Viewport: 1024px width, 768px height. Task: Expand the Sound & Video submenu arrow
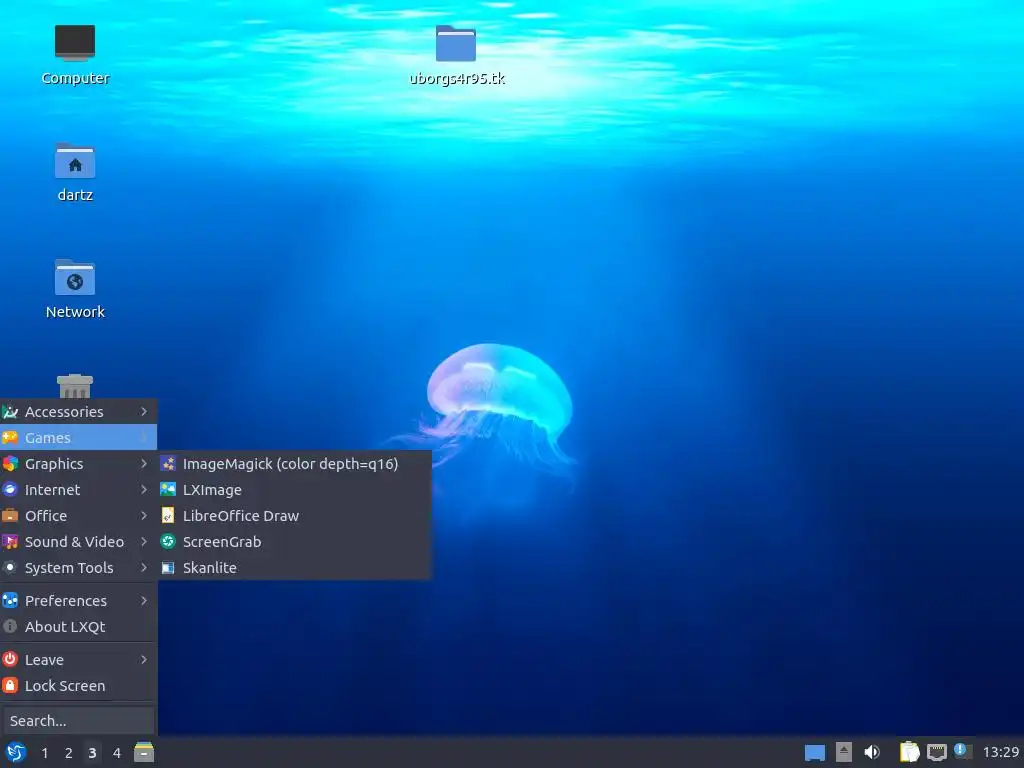tap(144, 541)
